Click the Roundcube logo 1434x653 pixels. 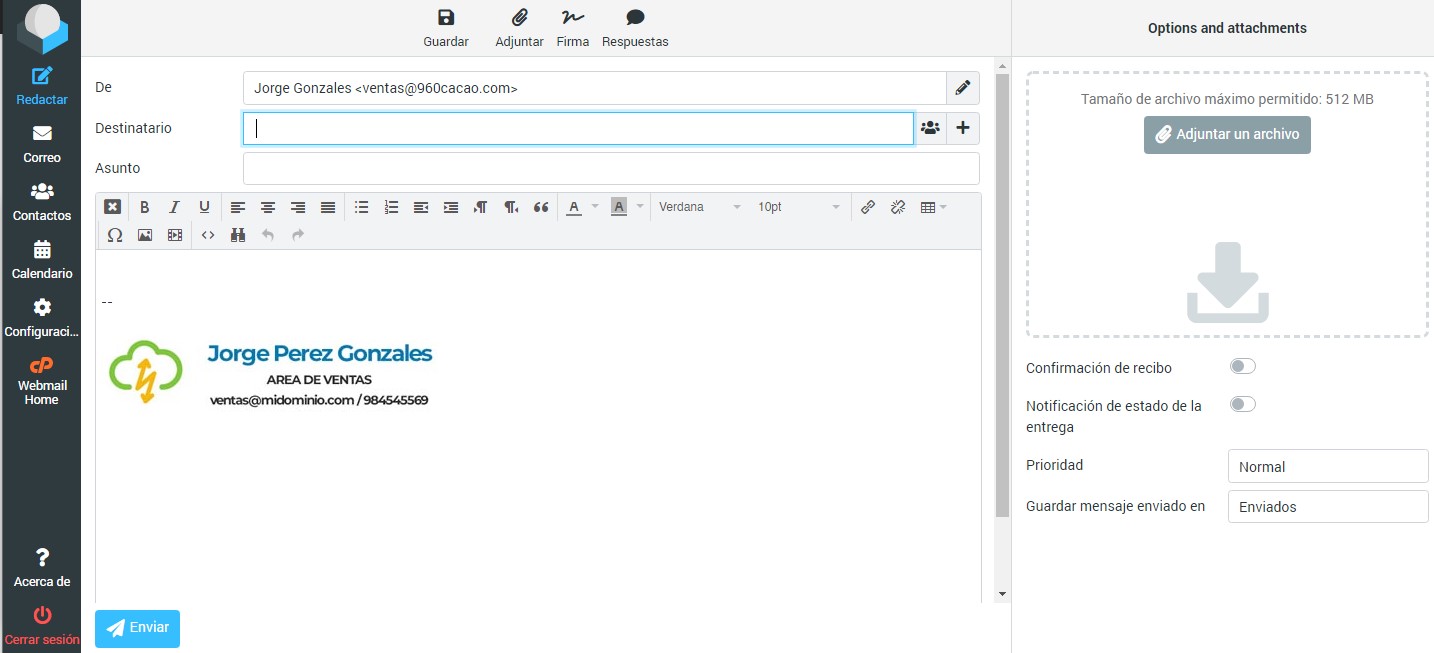pos(42,28)
